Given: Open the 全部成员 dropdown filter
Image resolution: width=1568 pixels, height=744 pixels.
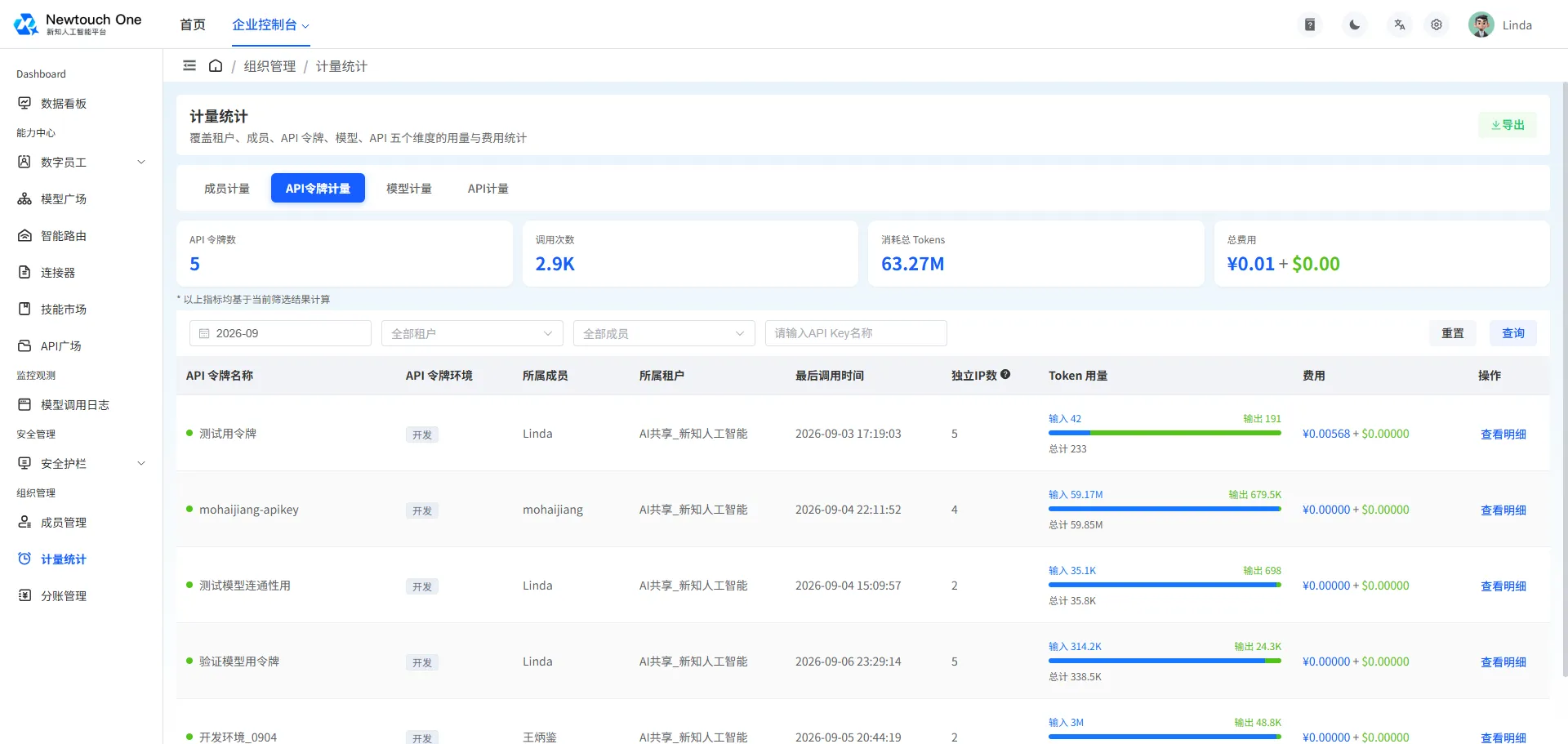Looking at the screenshot, I should pyautogui.click(x=664, y=333).
